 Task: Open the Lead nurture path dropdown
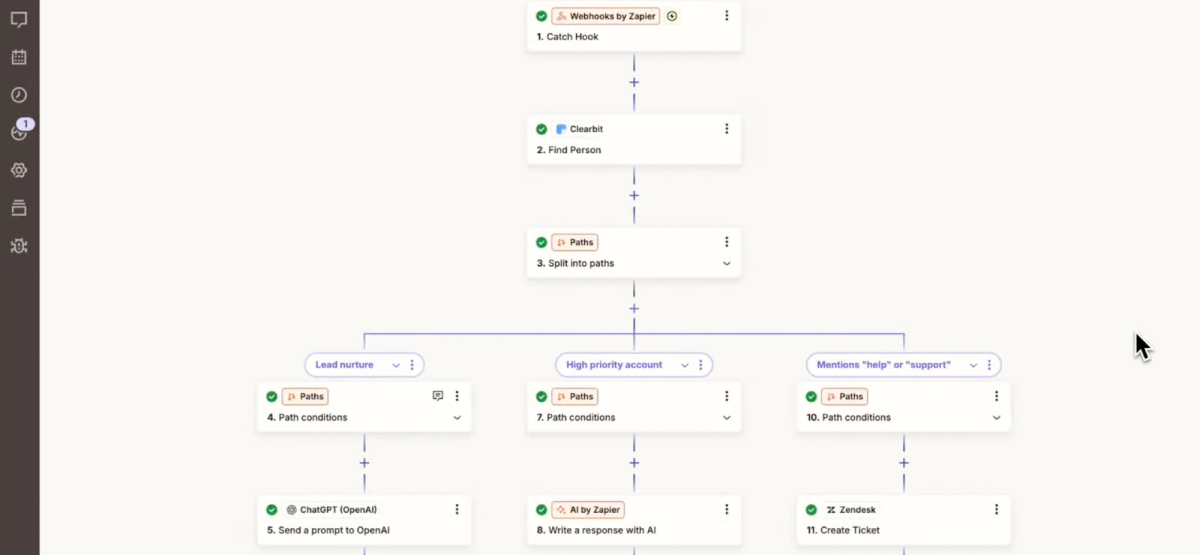(x=397, y=365)
